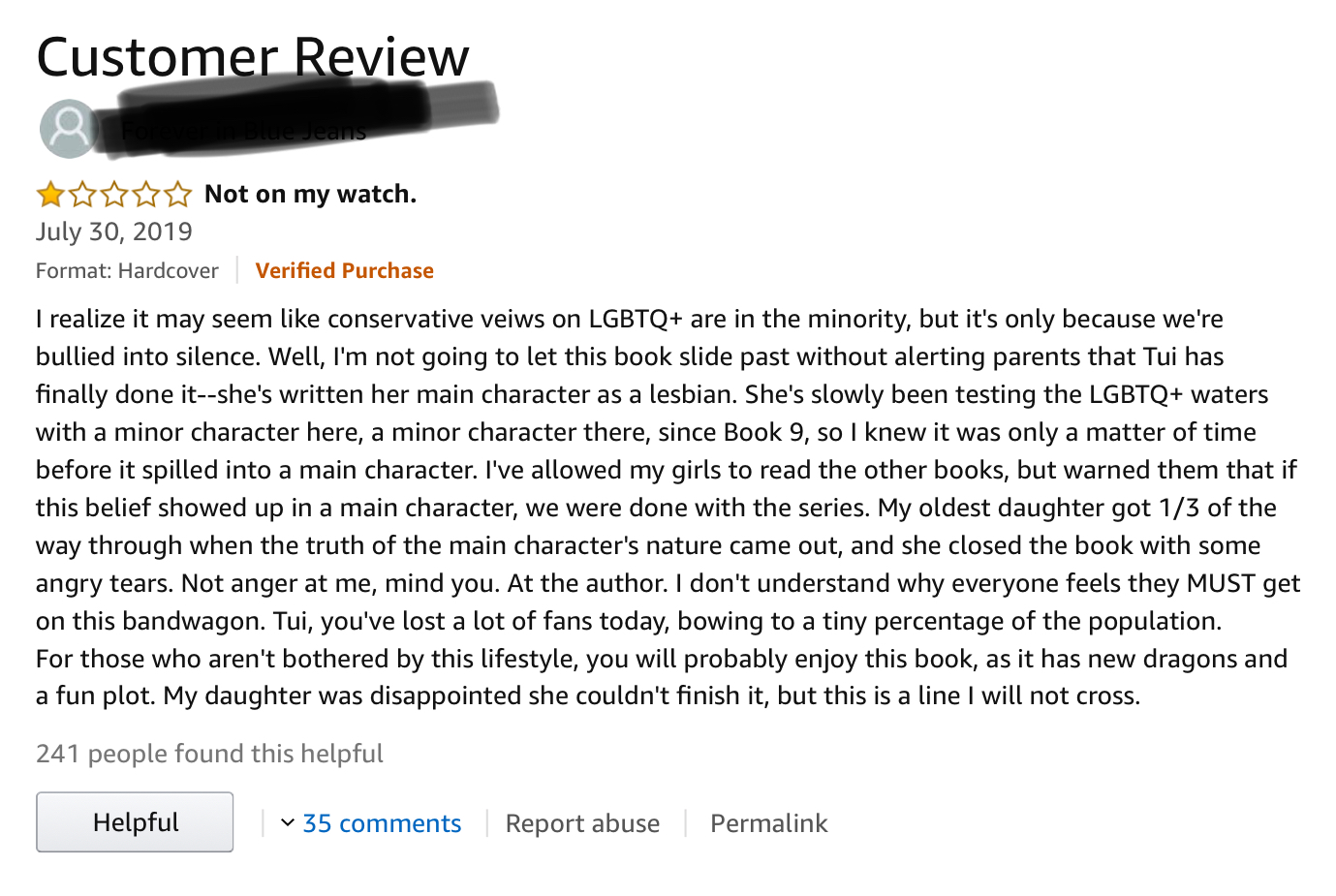Image resolution: width=1336 pixels, height=896 pixels.
Task: Click the review date July 30, 2019
Action: click(114, 232)
